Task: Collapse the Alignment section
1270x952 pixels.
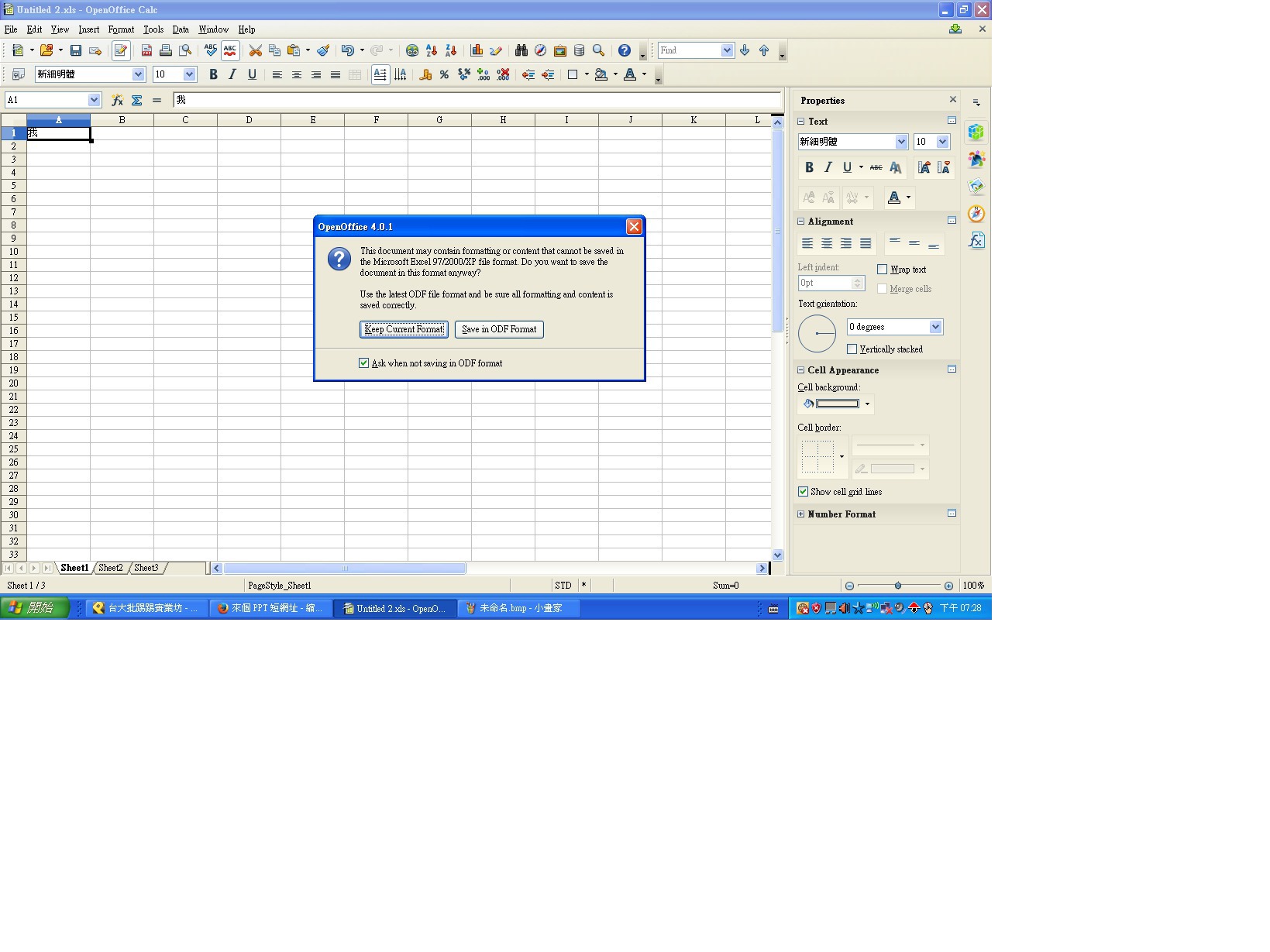Action: pyautogui.click(x=801, y=222)
